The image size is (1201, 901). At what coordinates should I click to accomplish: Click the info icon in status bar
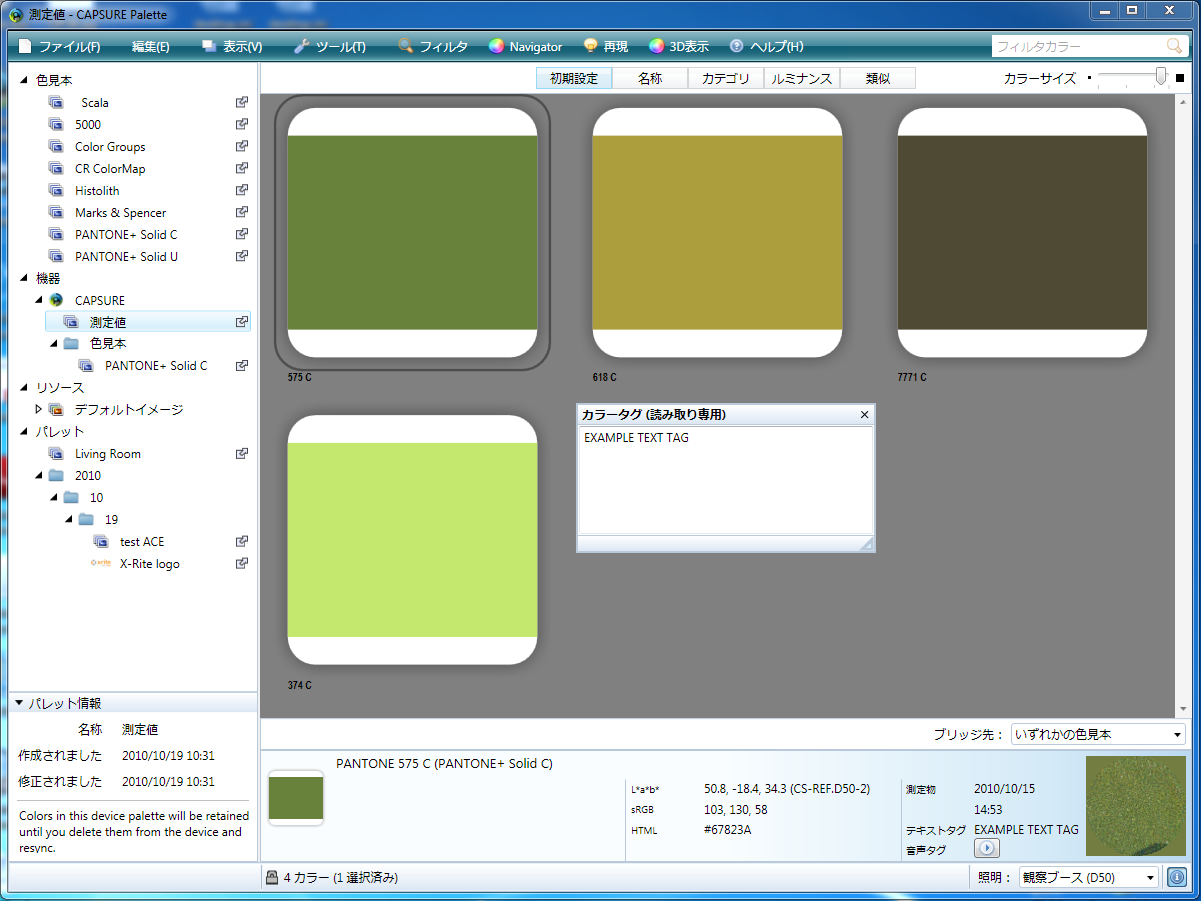point(1176,877)
